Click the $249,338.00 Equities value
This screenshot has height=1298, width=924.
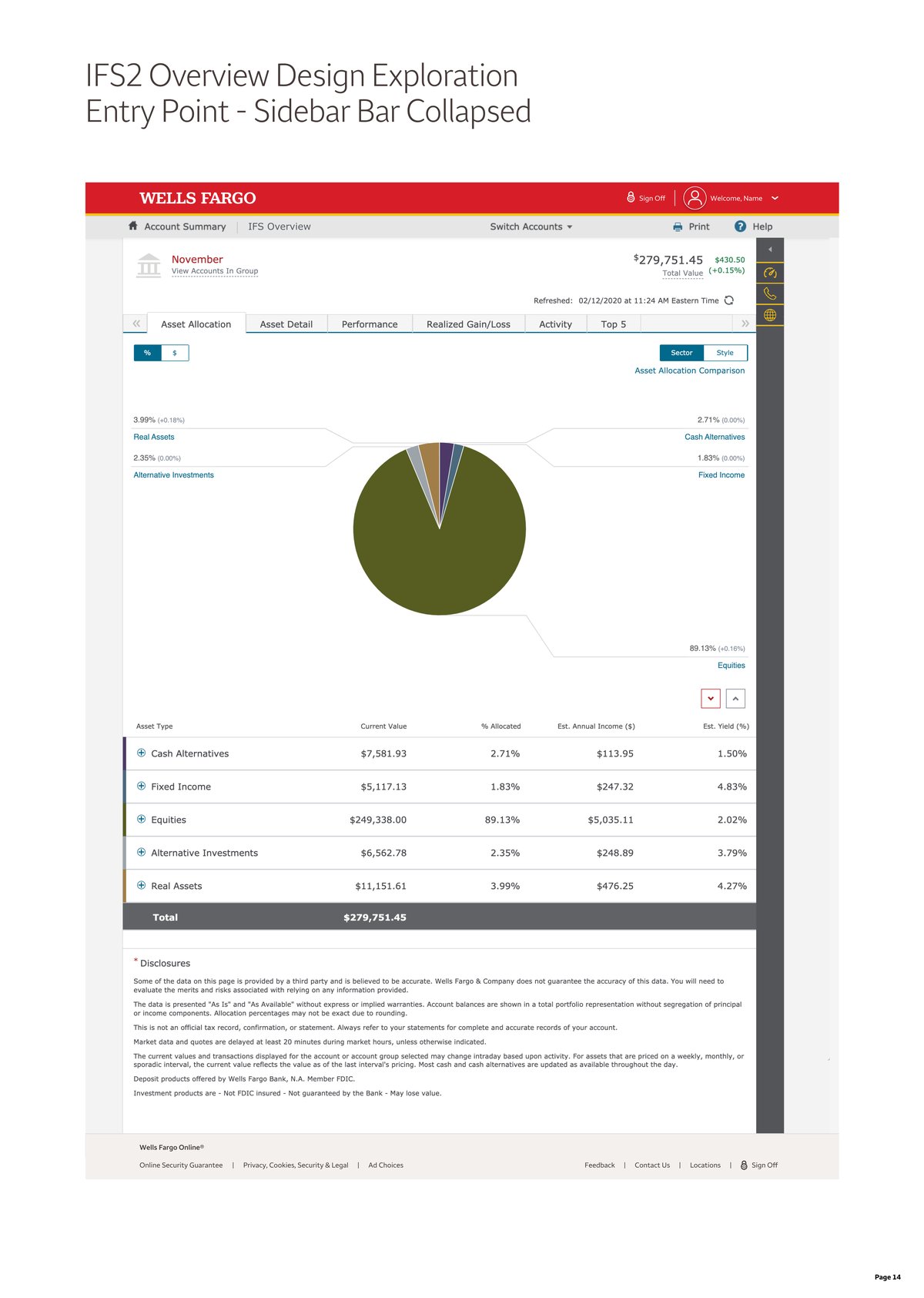[378, 820]
